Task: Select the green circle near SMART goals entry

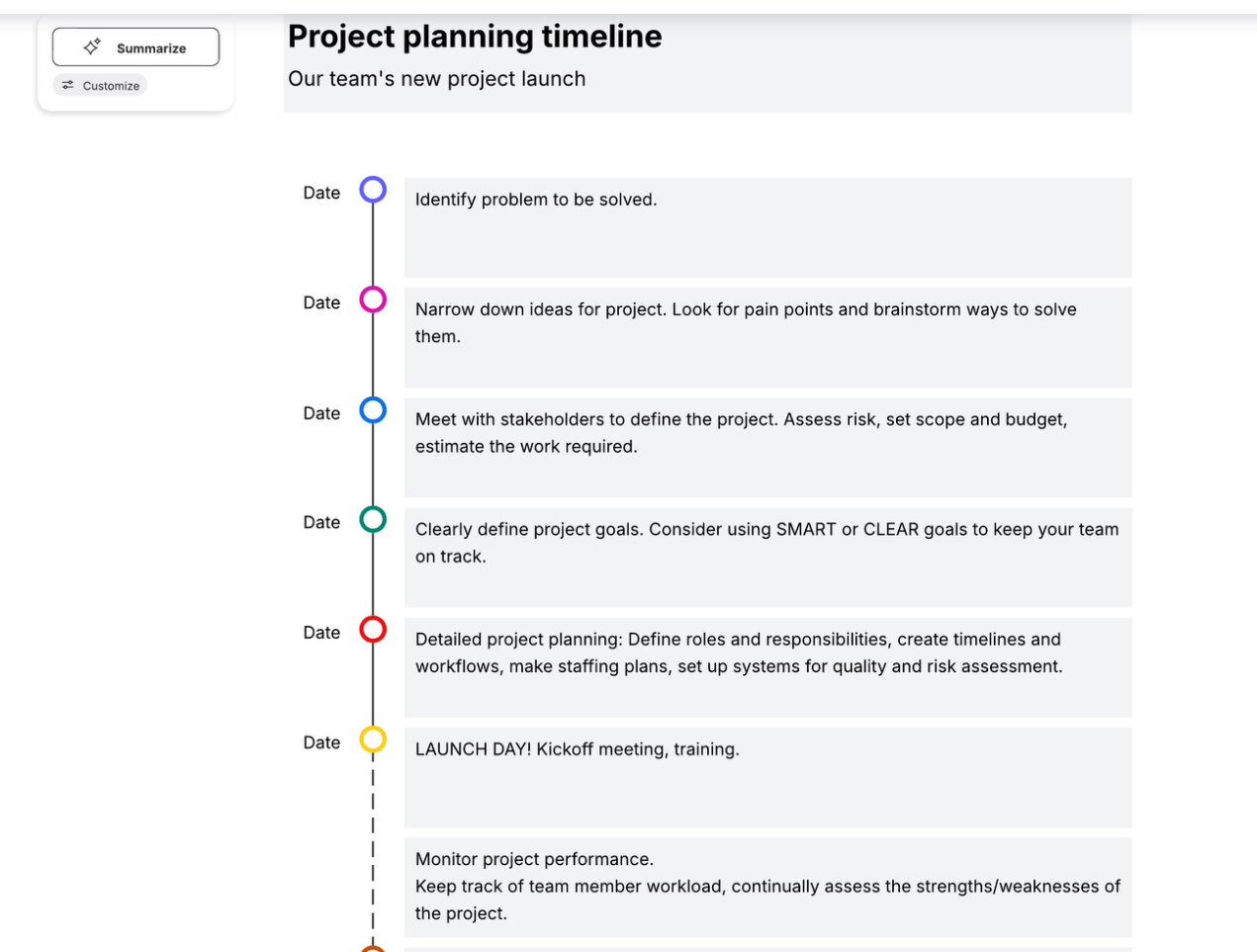Action: coord(373,521)
